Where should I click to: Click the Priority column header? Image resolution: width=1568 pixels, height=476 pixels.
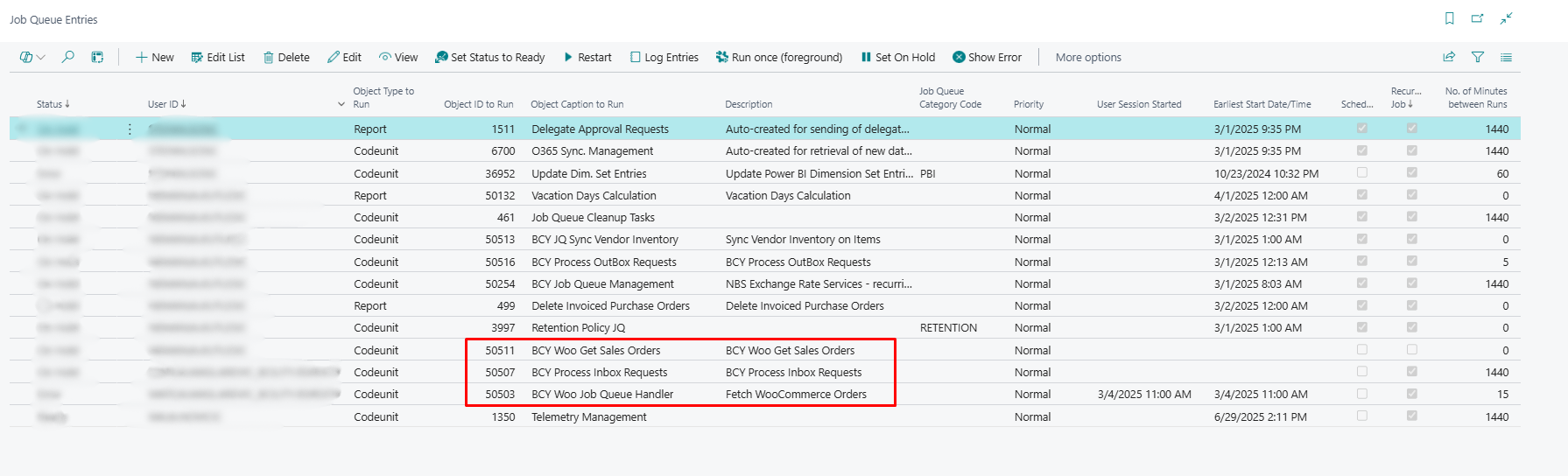tap(1029, 104)
